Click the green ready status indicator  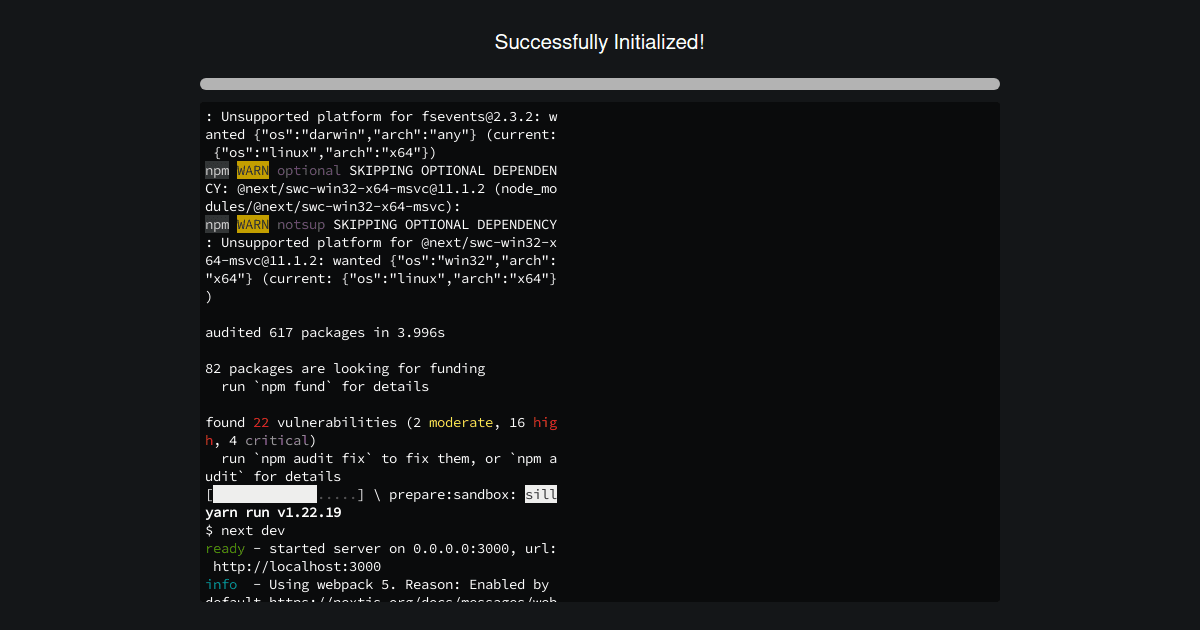pos(224,548)
